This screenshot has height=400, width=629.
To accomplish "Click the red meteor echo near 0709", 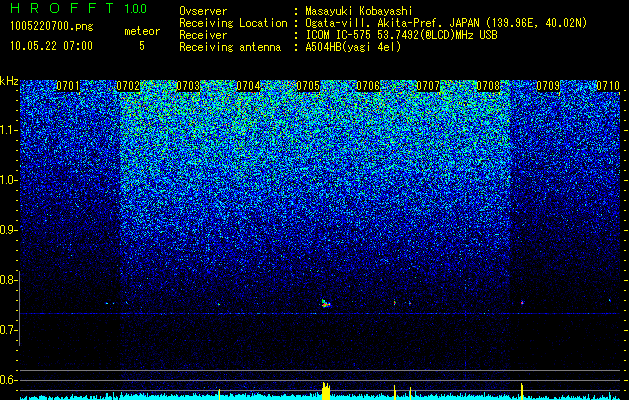I will pyautogui.click(x=522, y=303).
